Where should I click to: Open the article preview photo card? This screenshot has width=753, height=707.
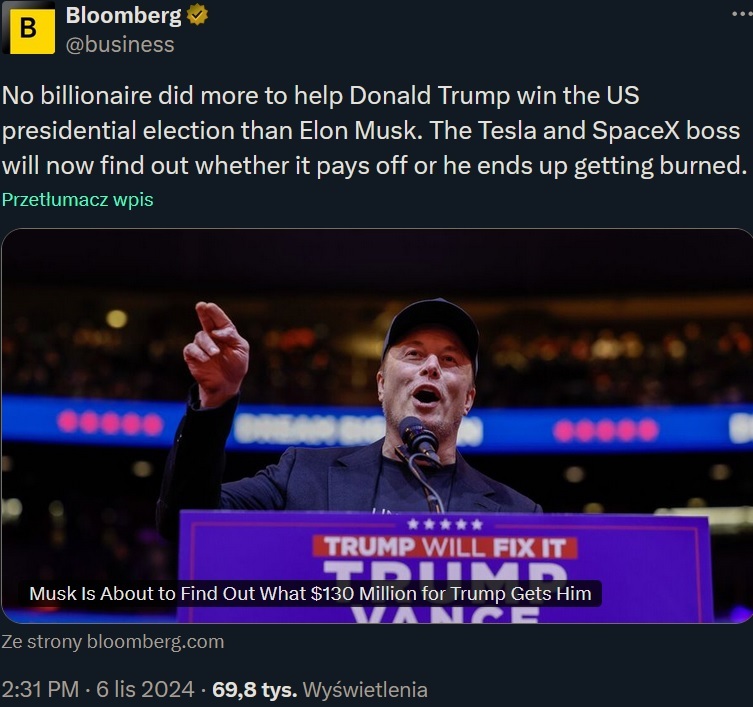376,400
